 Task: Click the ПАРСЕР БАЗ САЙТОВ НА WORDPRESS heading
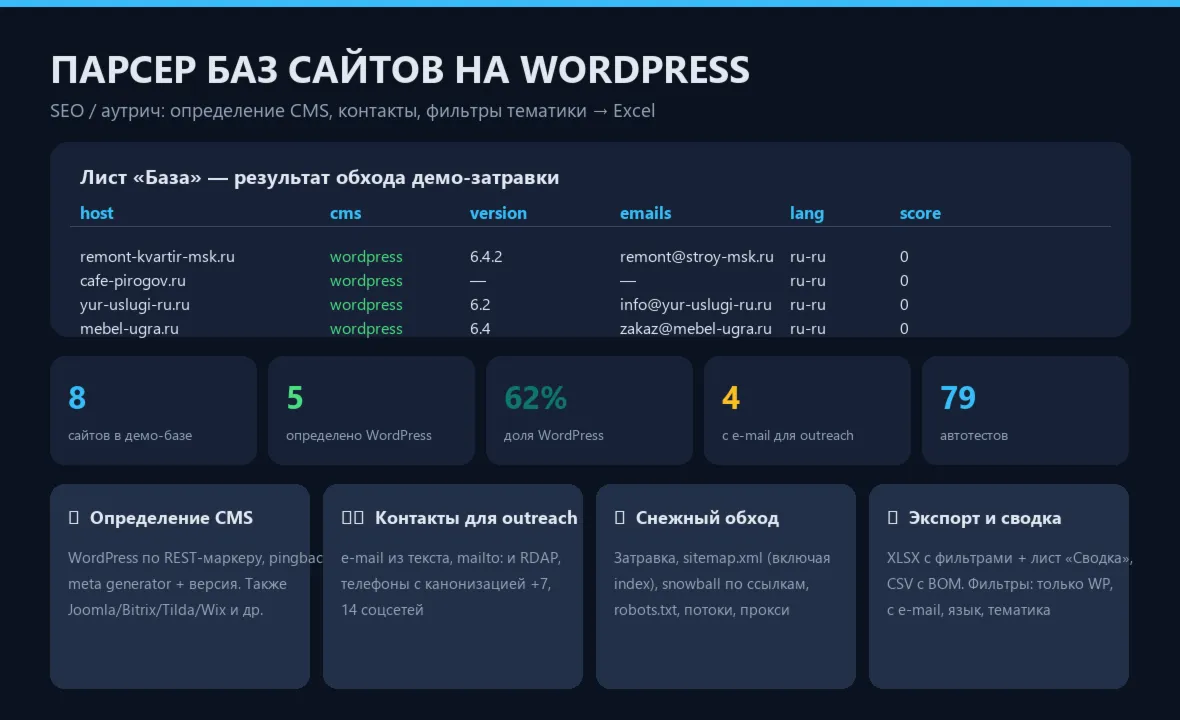pyautogui.click(x=400, y=70)
